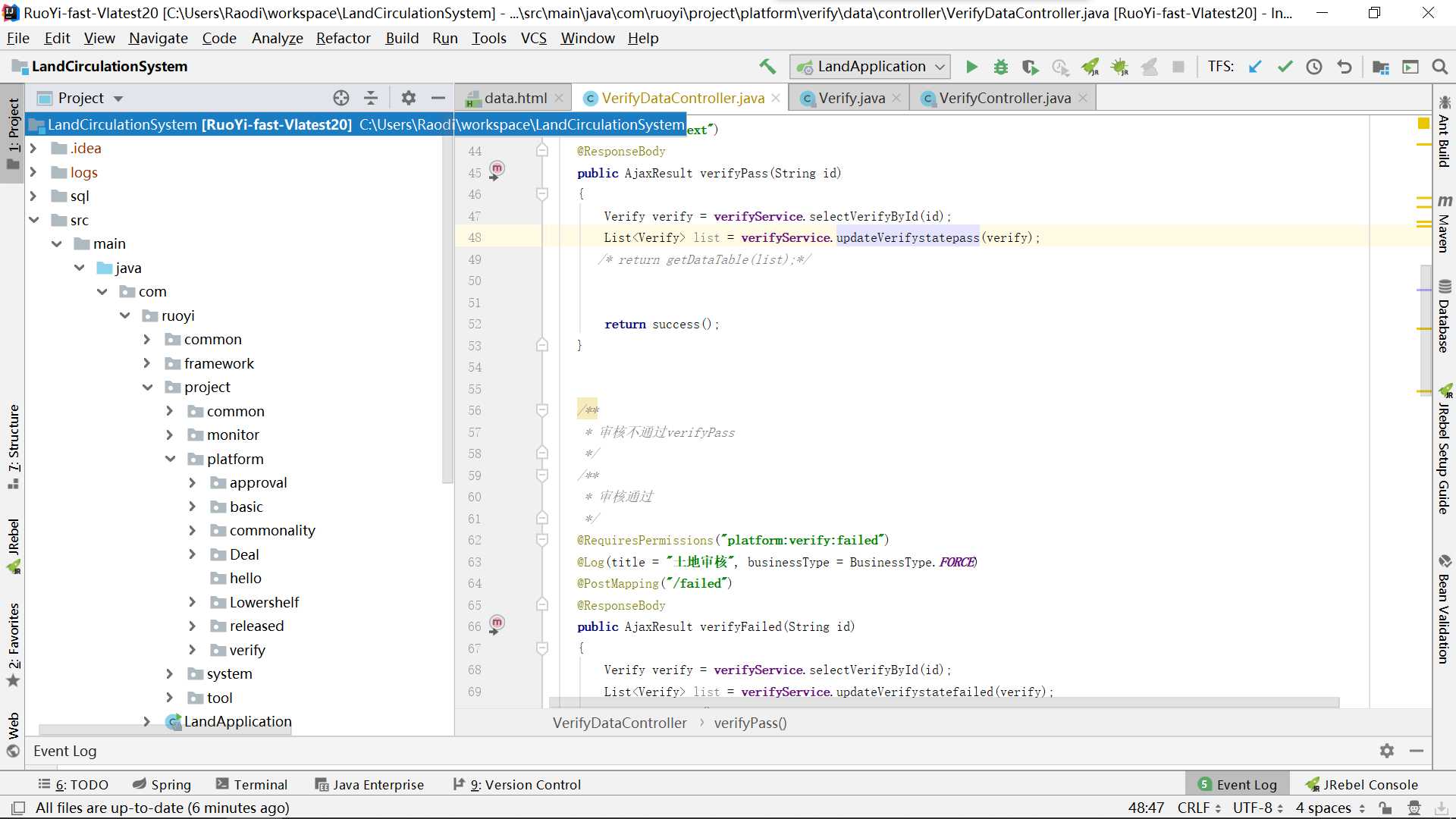Expand the logs folder

tap(33, 172)
